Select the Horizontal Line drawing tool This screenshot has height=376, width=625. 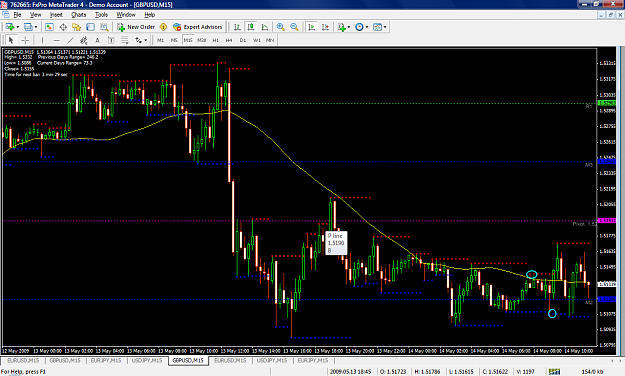pos(56,40)
